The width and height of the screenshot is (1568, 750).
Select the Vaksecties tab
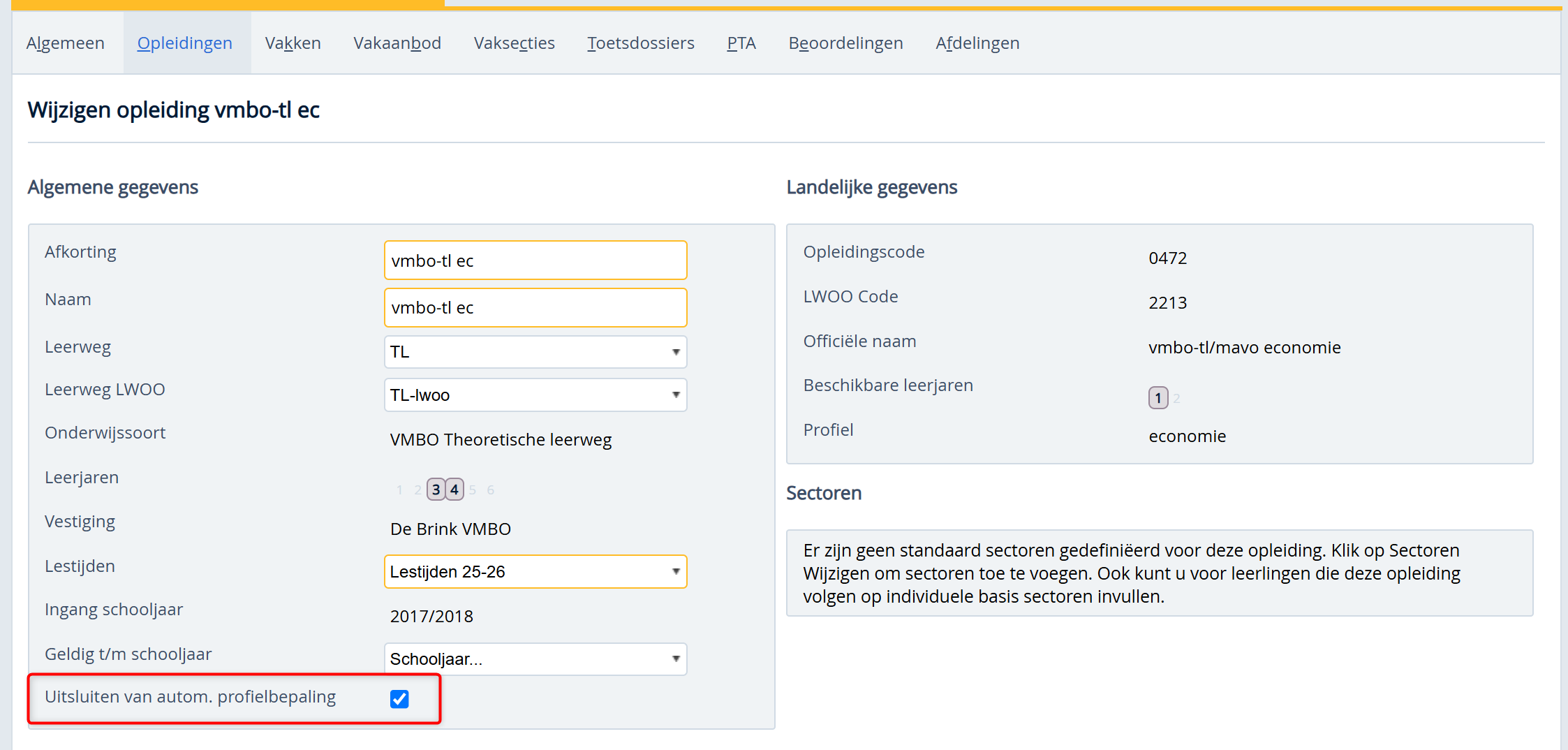514,43
